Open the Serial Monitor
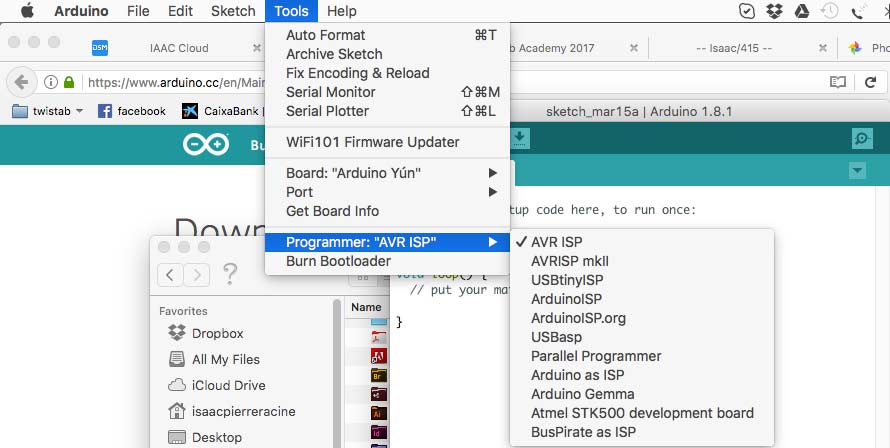This screenshot has height=448, width=890. coord(388,92)
